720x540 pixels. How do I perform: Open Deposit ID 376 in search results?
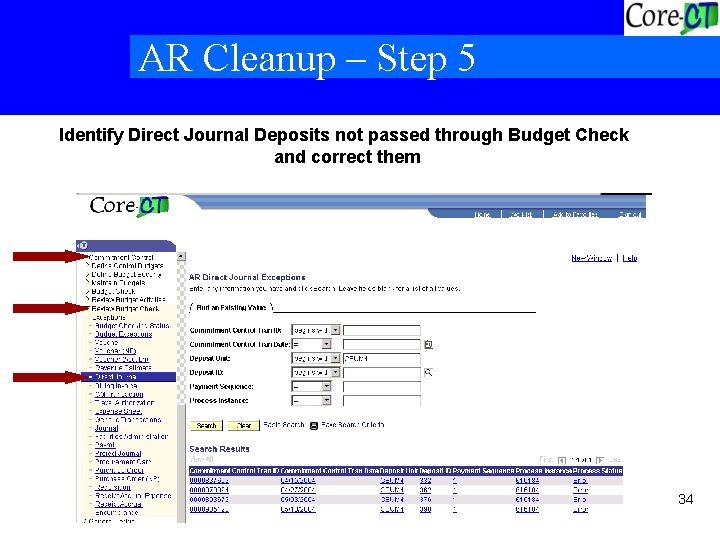[425, 500]
